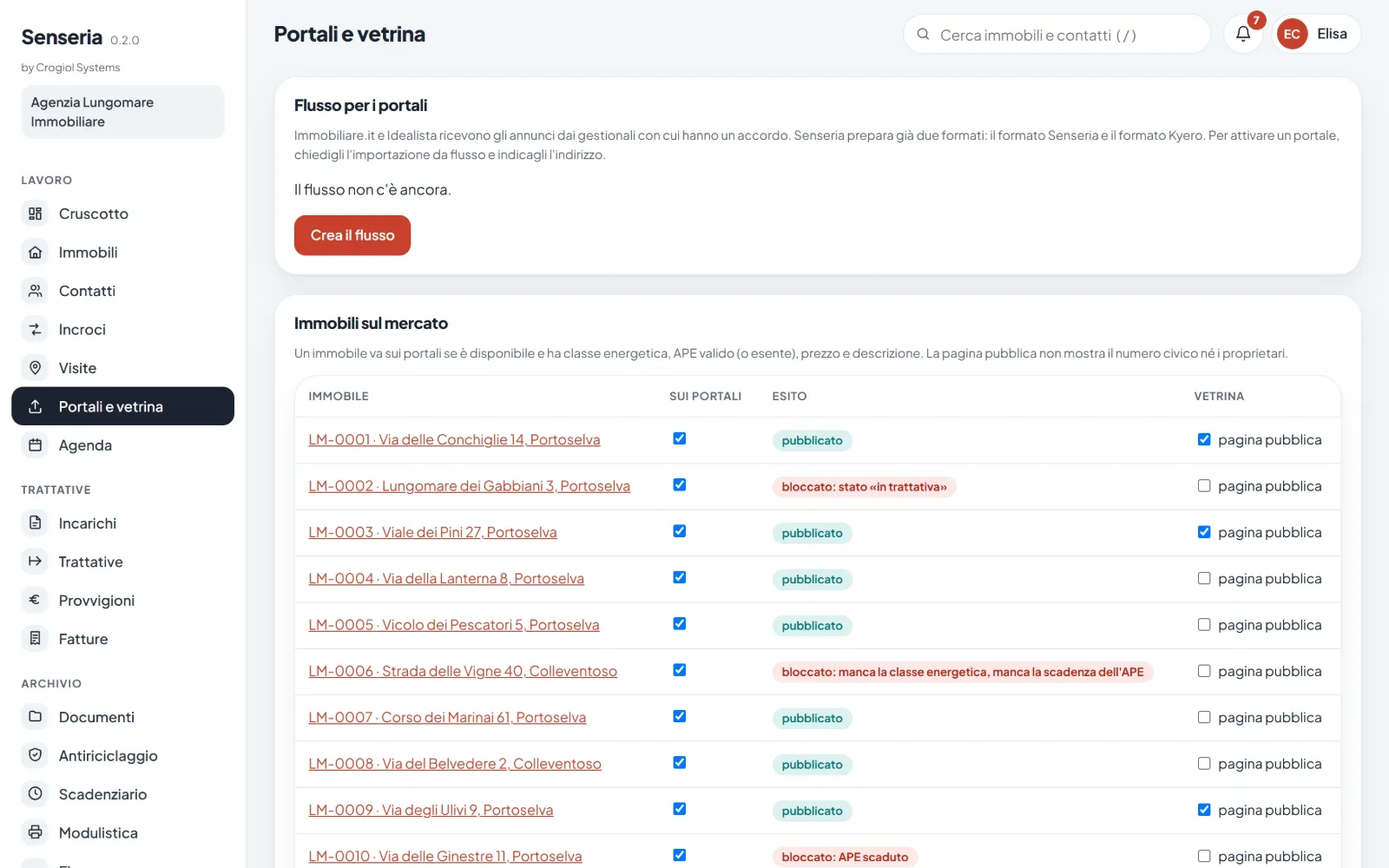This screenshot has width=1389, height=868.
Task: Click the EC user avatar
Action: click(x=1292, y=34)
